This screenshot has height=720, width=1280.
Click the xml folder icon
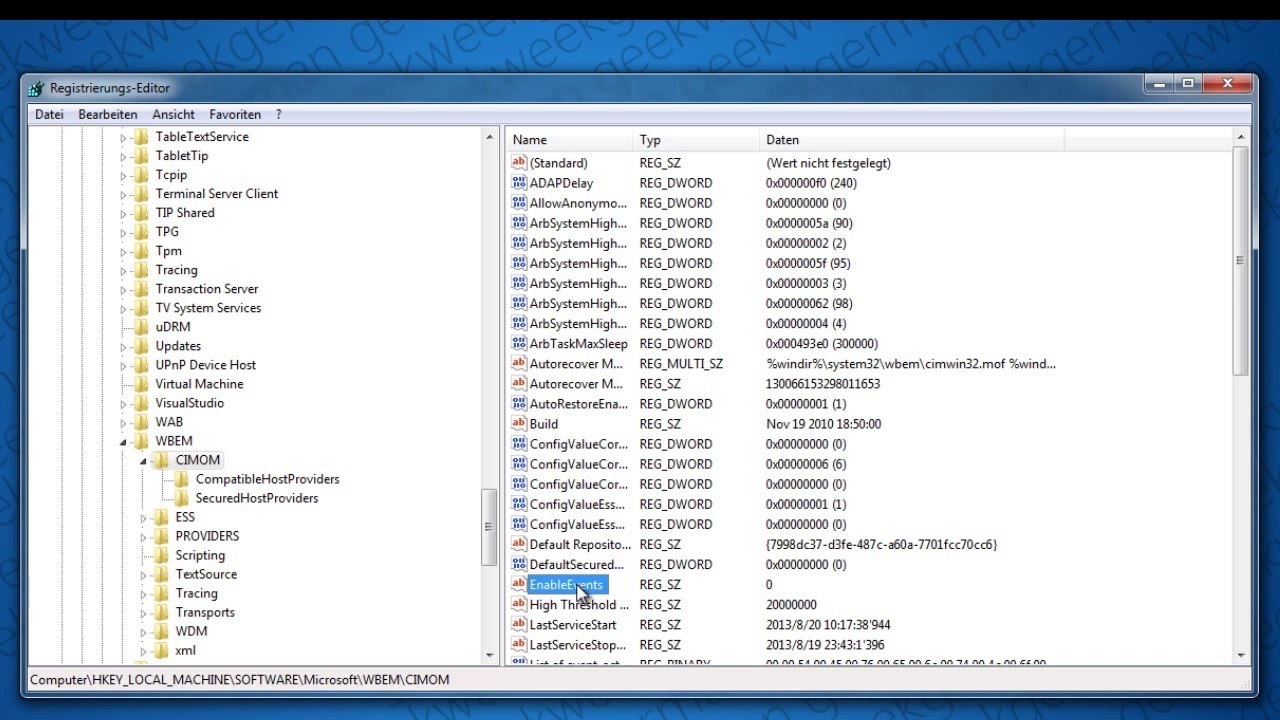point(161,650)
